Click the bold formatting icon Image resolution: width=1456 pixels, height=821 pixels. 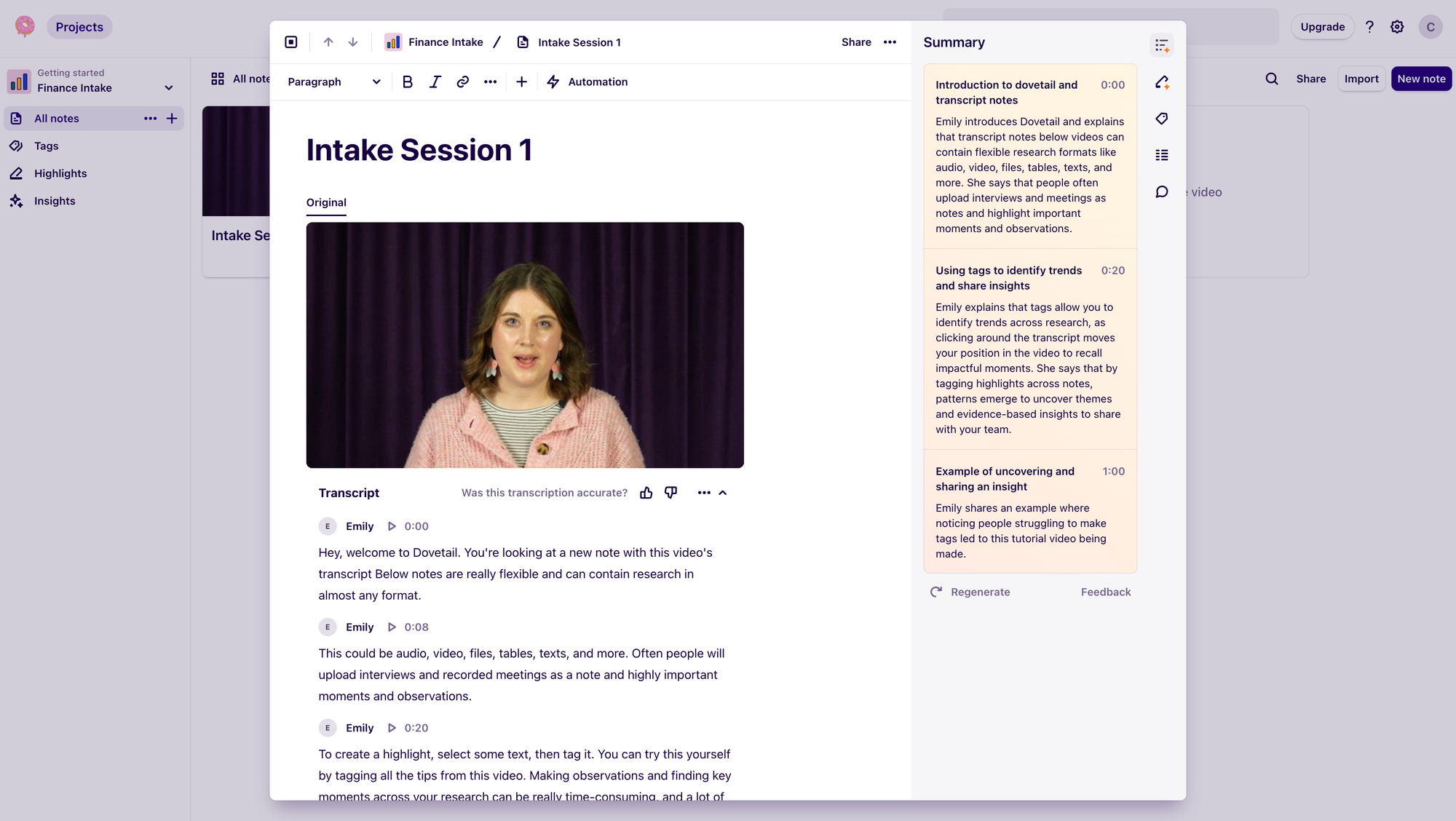(x=406, y=82)
